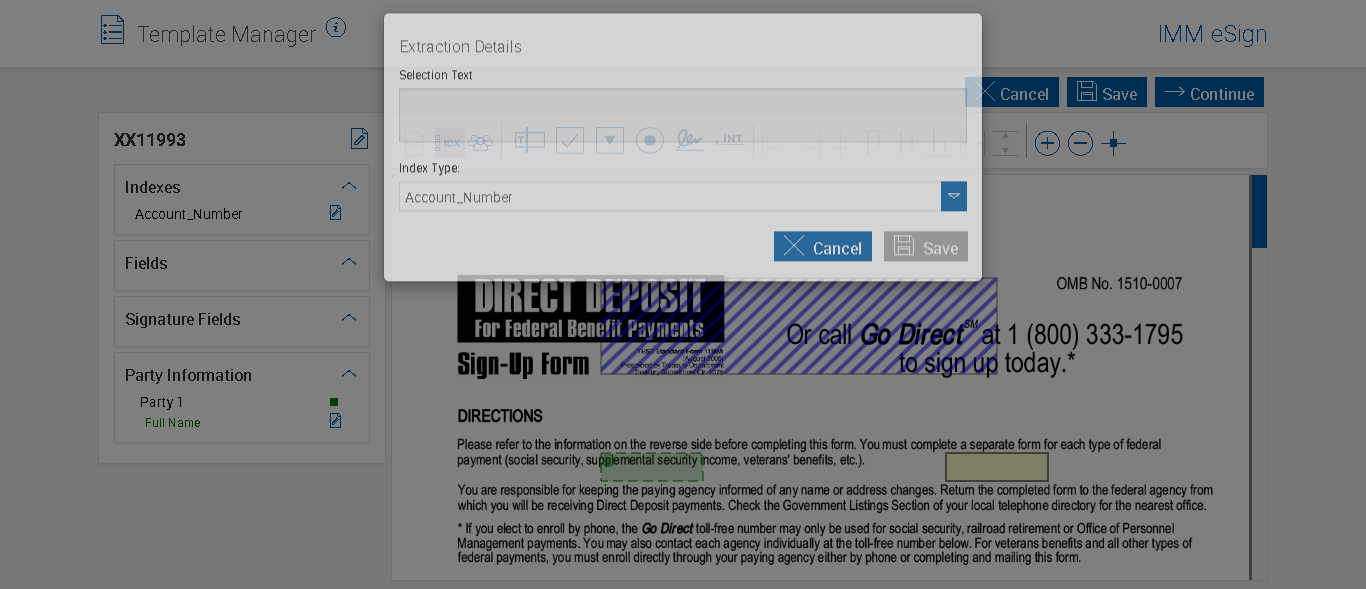Click the Extraction Details dialog title
Viewport: 1366px width, 589px height.
[x=461, y=47]
